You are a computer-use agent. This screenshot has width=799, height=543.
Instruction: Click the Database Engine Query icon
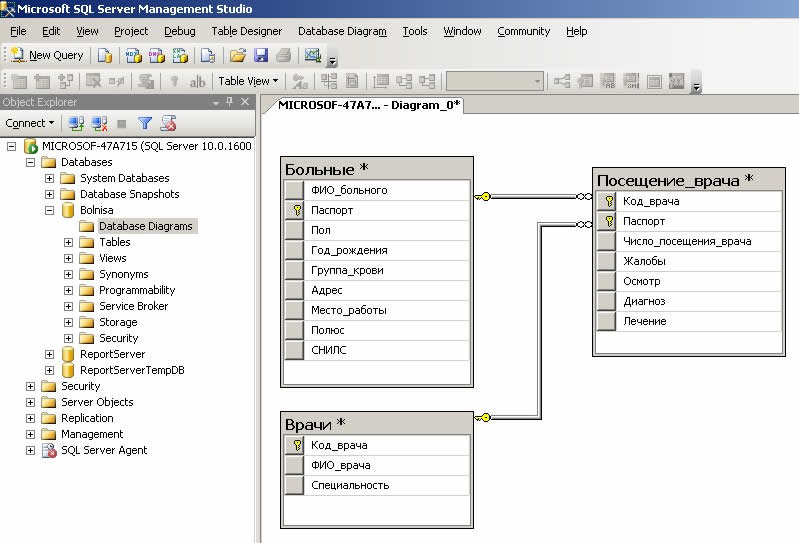105,55
